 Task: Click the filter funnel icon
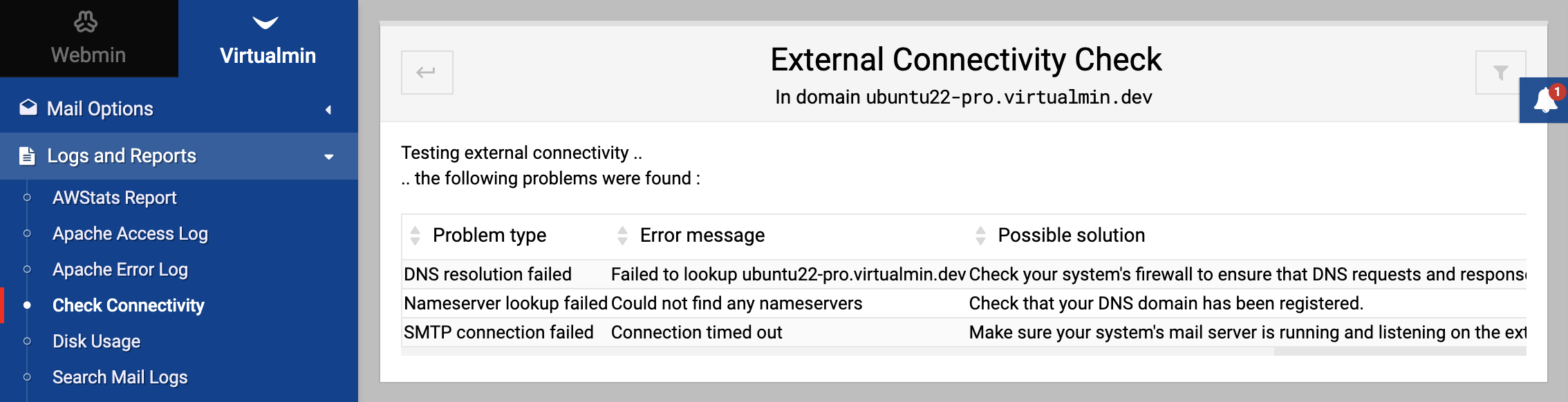[x=1500, y=73]
